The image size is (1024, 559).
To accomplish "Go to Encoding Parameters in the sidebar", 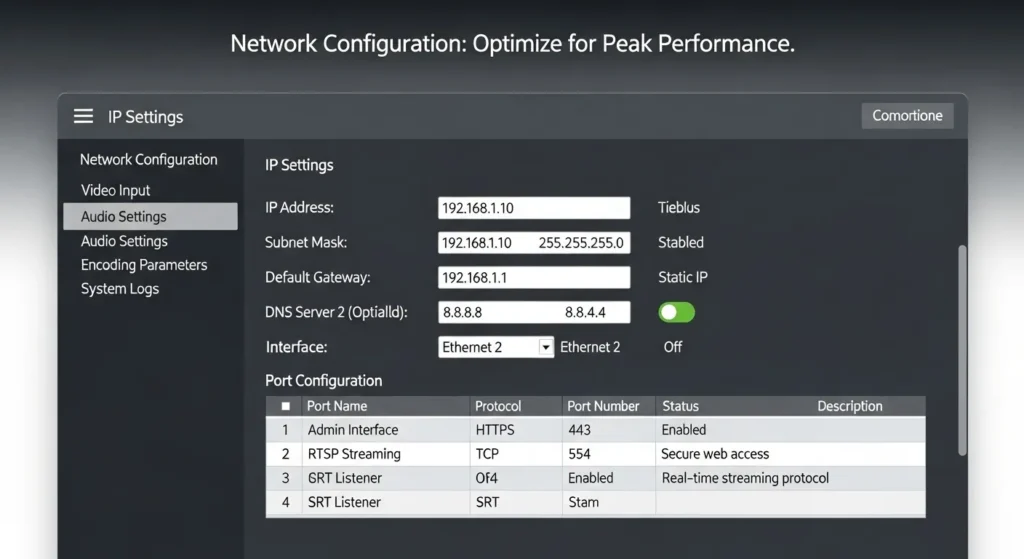I will tap(144, 265).
